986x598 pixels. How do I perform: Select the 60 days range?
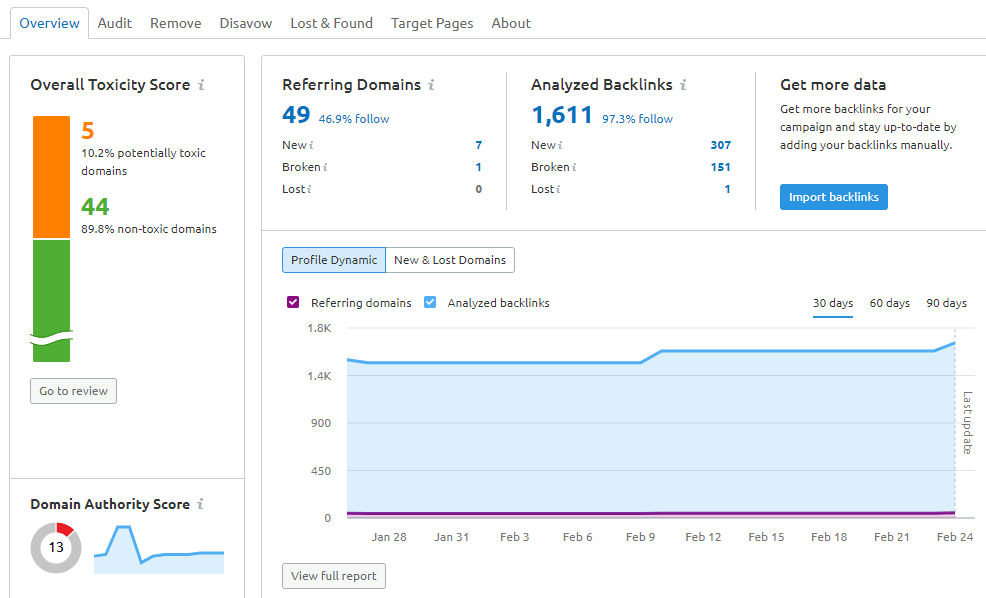[x=890, y=303]
